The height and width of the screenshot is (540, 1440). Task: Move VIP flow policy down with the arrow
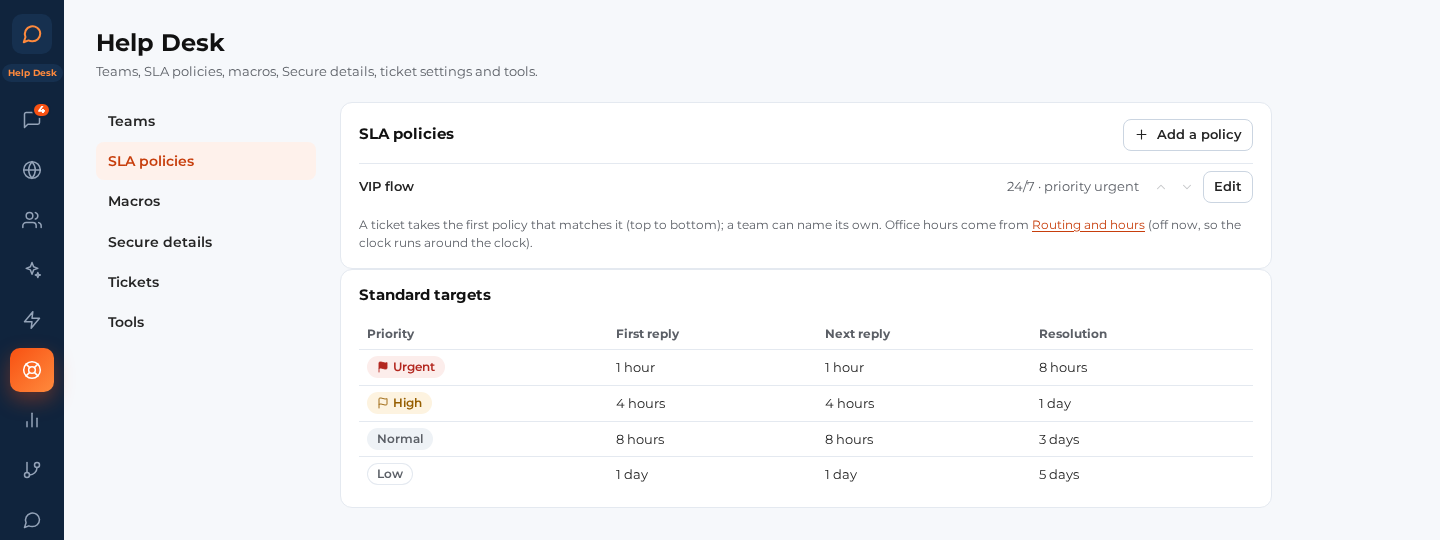[x=1187, y=187]
